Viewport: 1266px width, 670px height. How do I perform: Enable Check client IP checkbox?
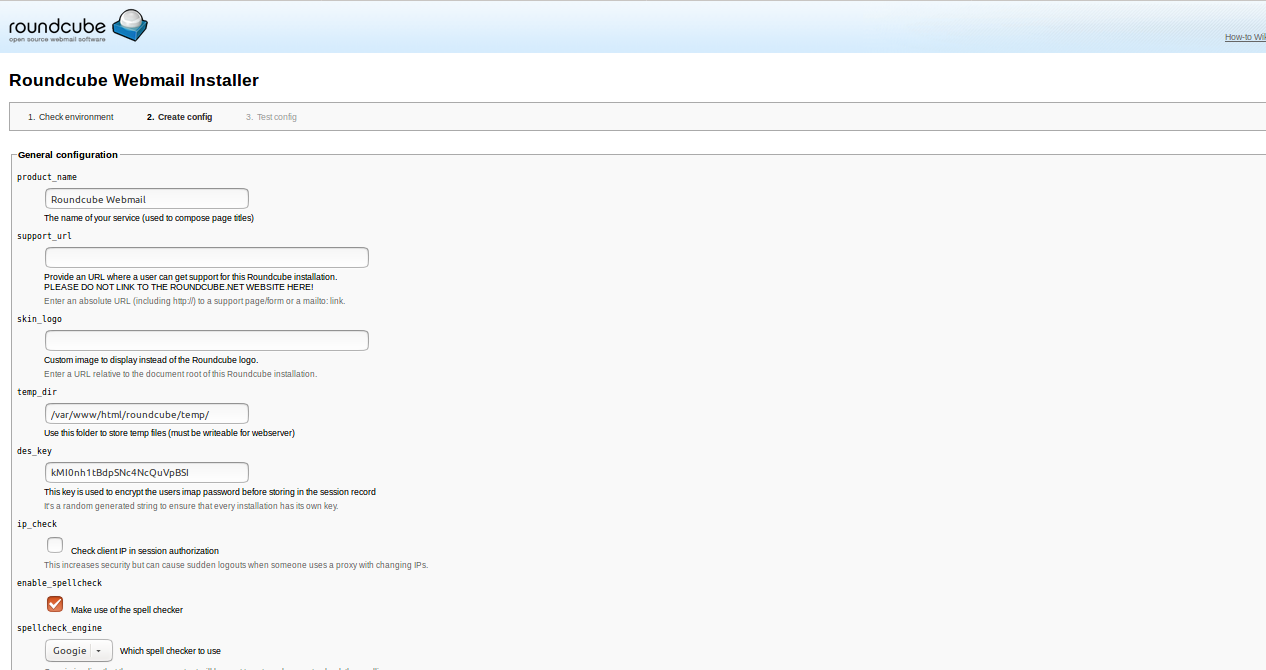pos(55,545)
